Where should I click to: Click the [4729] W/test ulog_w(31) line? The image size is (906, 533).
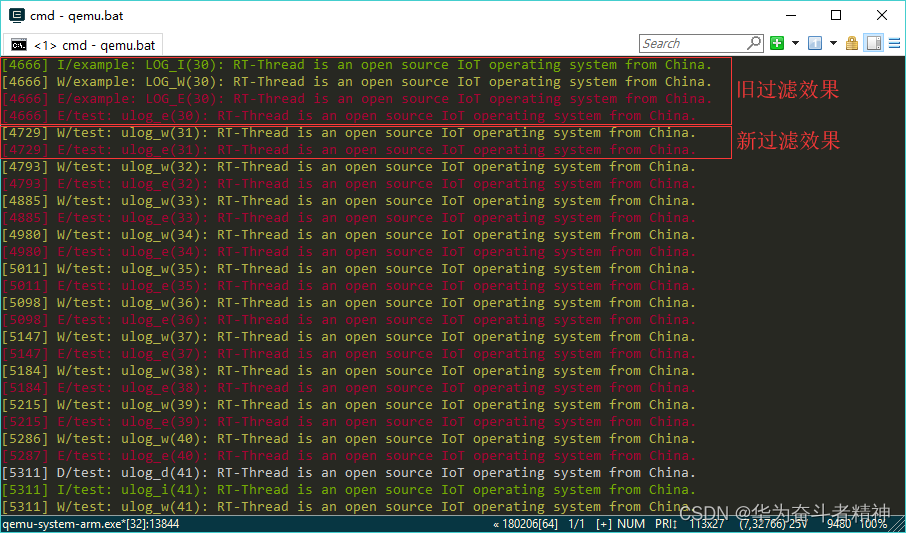348,133
